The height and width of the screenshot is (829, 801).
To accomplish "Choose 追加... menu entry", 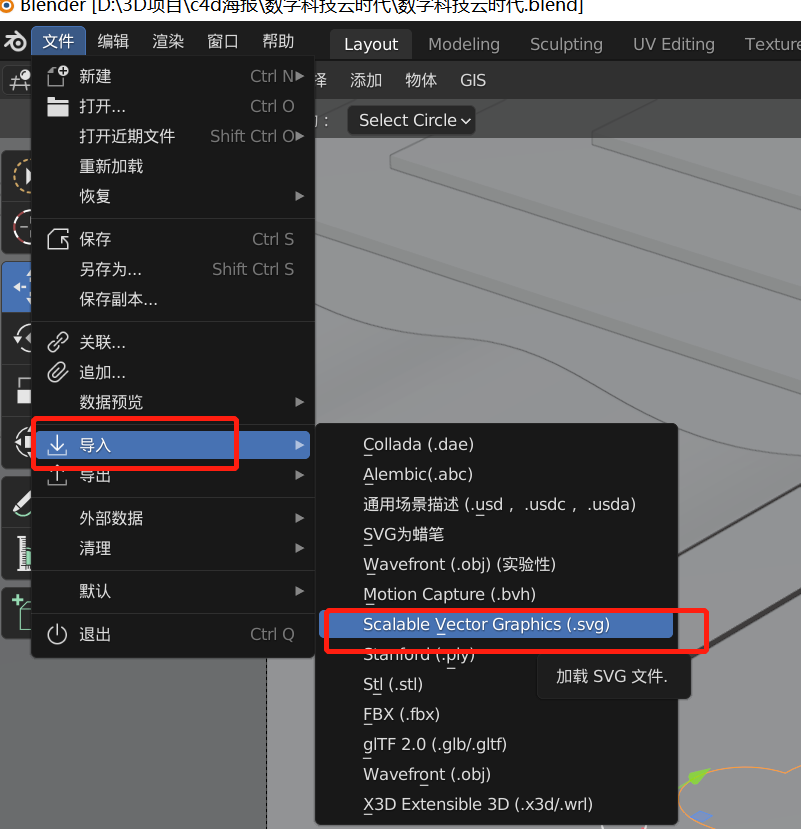I will click(171, 373).
